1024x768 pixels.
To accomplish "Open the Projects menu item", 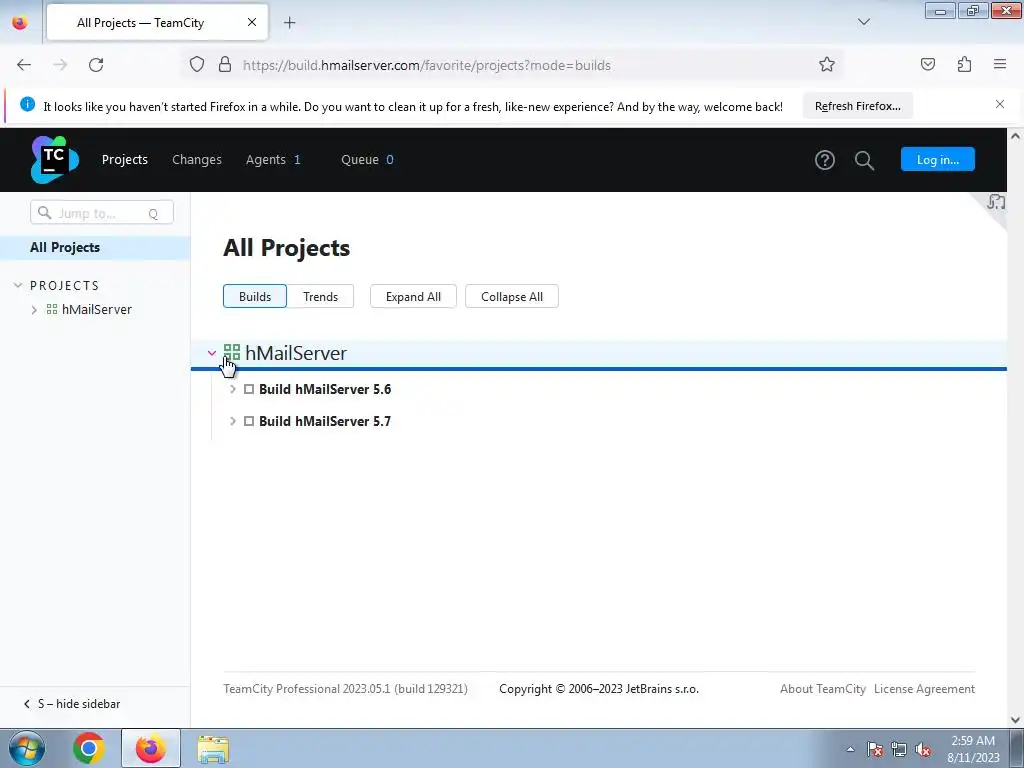I will coord(125,159).
